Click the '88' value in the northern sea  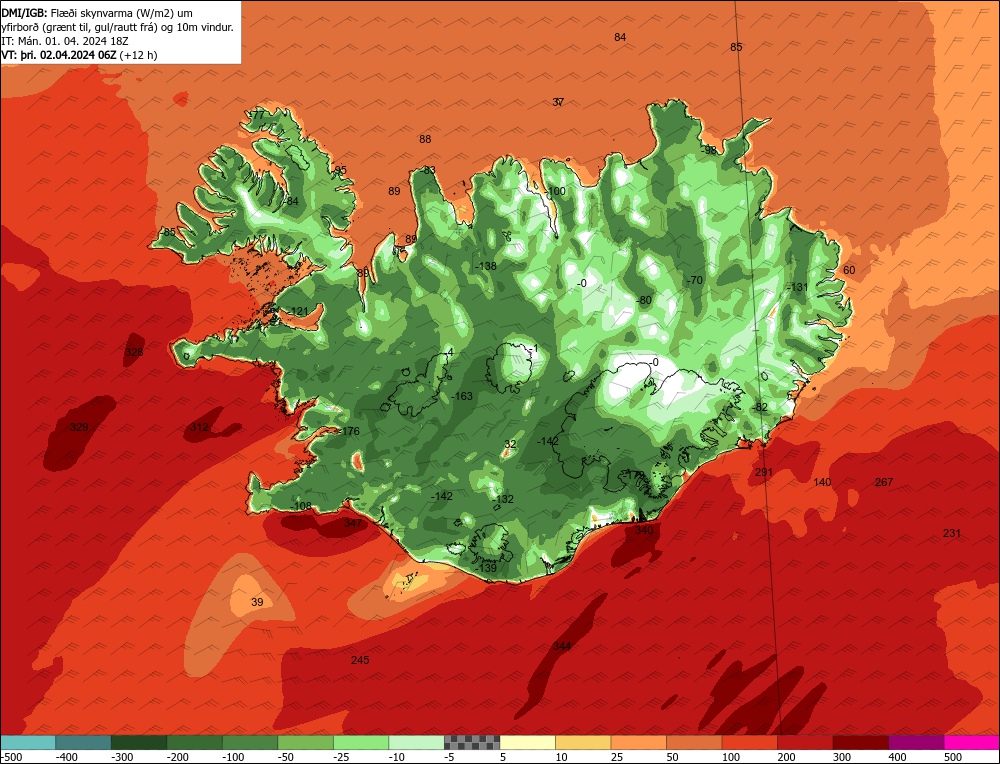click(x=425, y=139)
